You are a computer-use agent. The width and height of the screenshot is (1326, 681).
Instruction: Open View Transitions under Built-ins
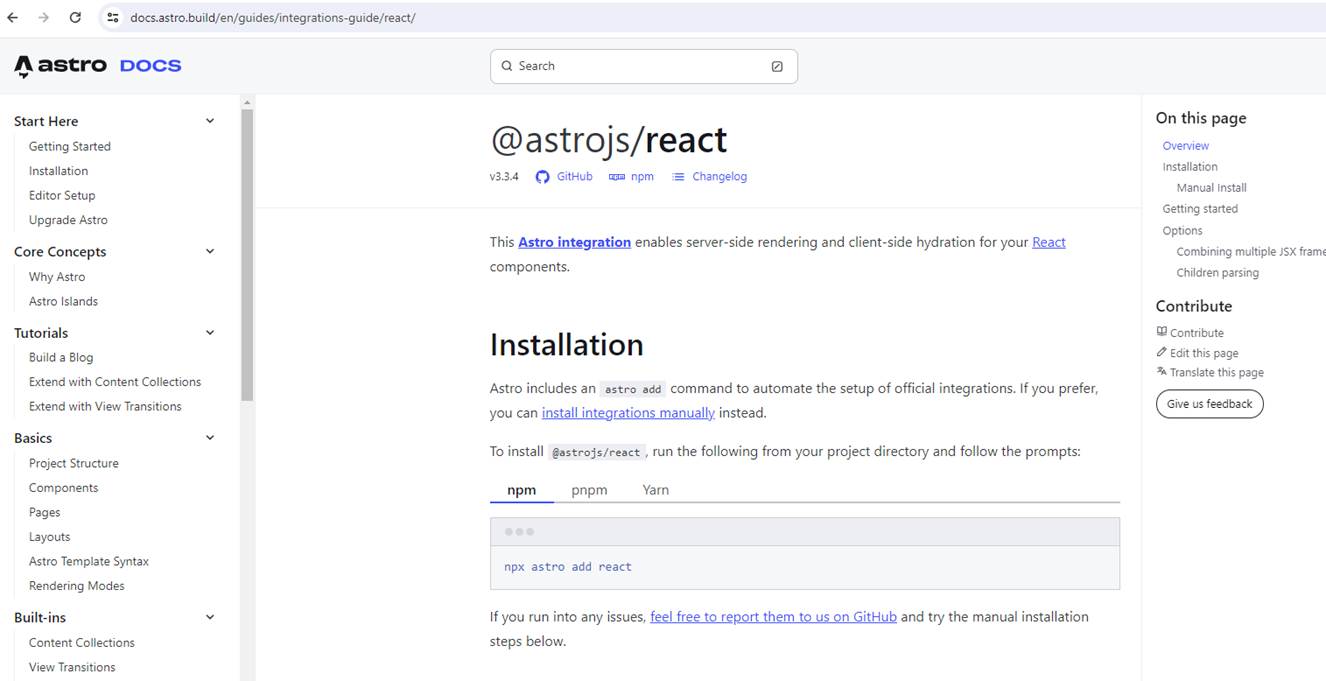[72, 668]
